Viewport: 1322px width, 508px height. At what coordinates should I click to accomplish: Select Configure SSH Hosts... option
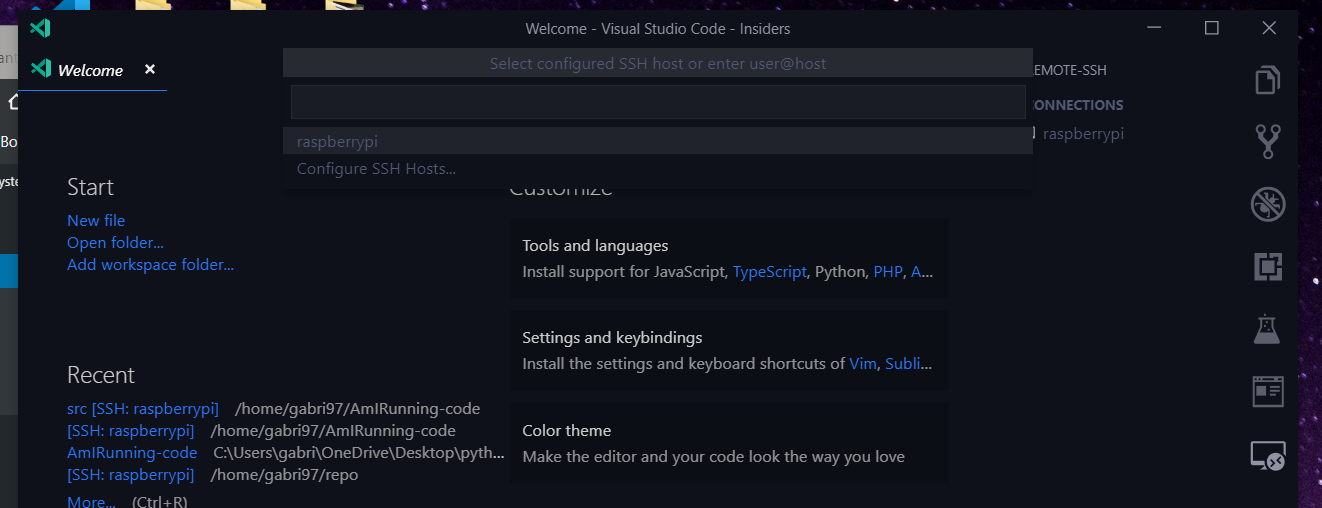pos(658,168)
